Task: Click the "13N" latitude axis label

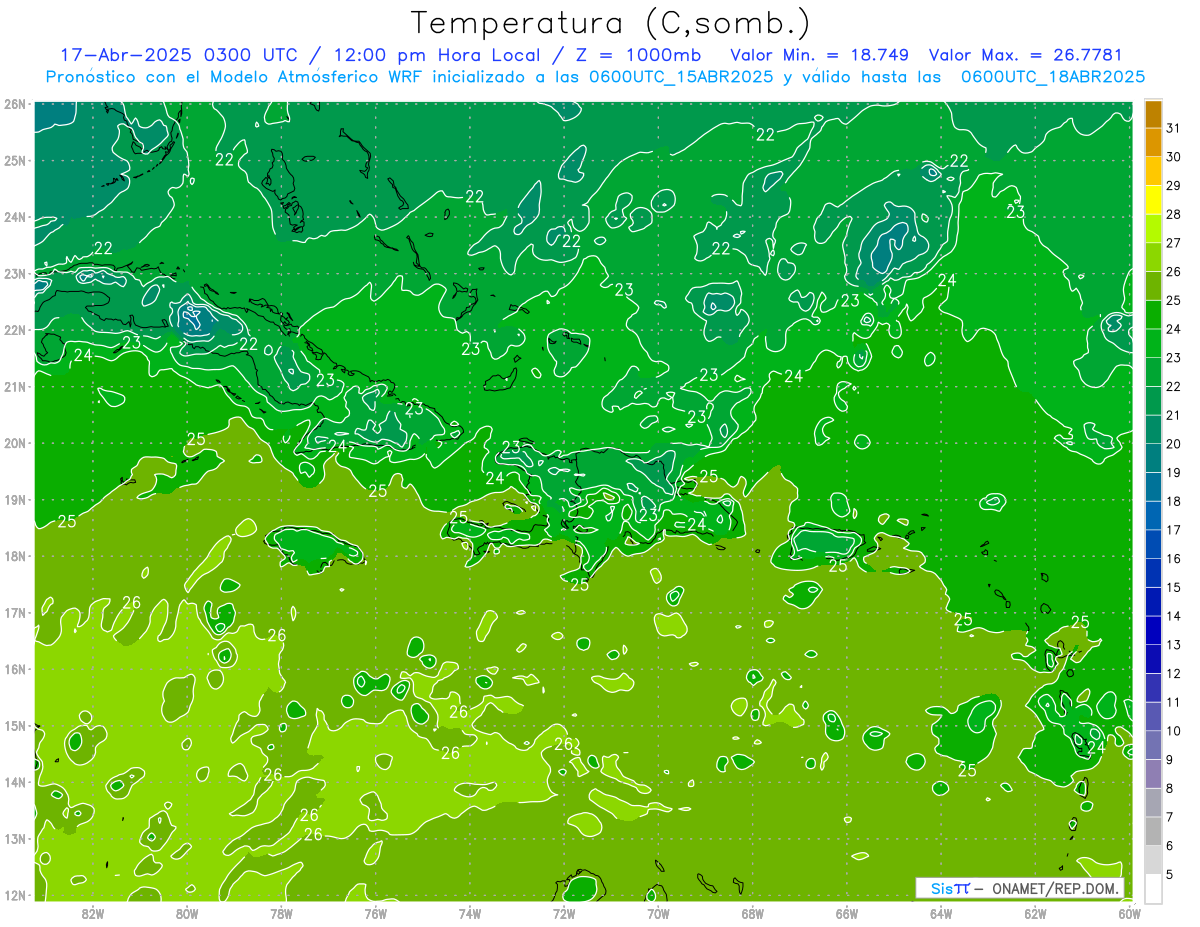Action: pos(14,839)
